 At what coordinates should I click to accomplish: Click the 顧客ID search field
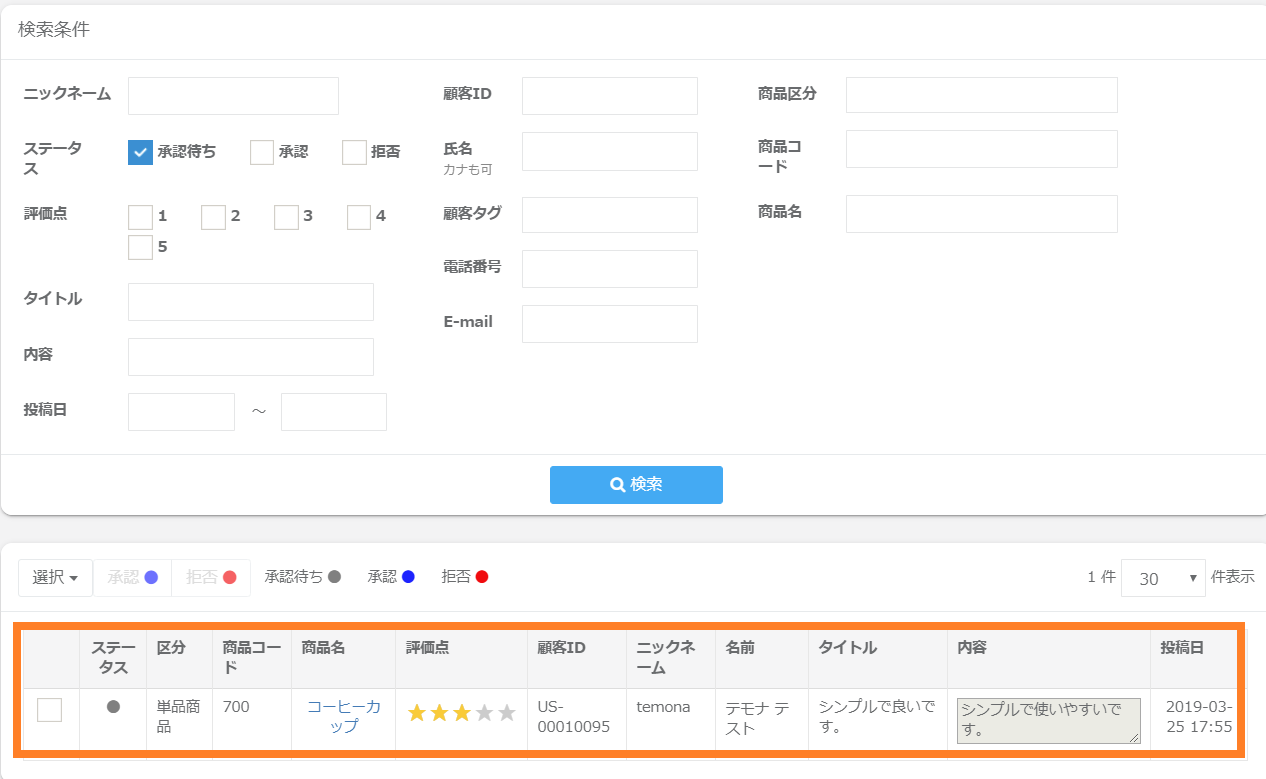pyautogui.click(x=609, y=96)
